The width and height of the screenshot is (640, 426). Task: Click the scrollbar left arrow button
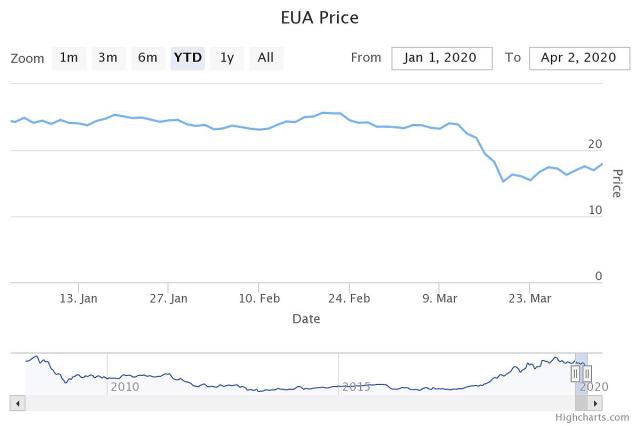pyautogui.click(x=16, y=402)
